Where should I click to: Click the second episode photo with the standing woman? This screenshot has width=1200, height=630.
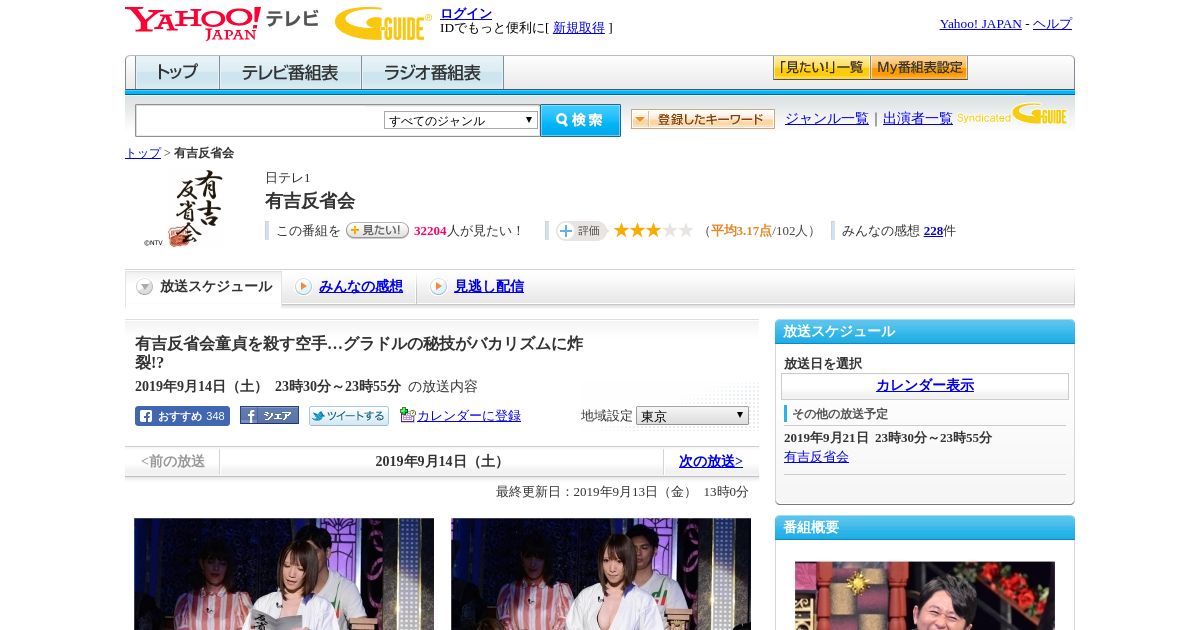(x=601, y=574)
